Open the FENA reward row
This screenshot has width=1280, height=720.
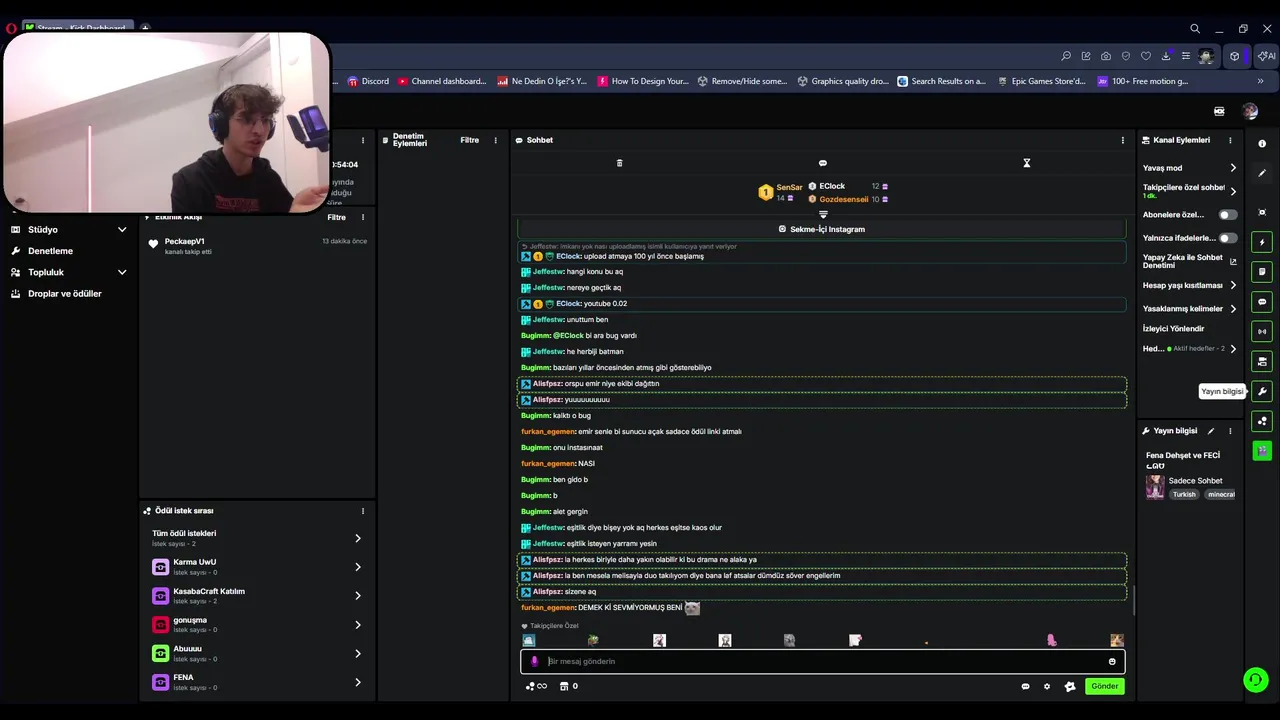click(257, 682)
